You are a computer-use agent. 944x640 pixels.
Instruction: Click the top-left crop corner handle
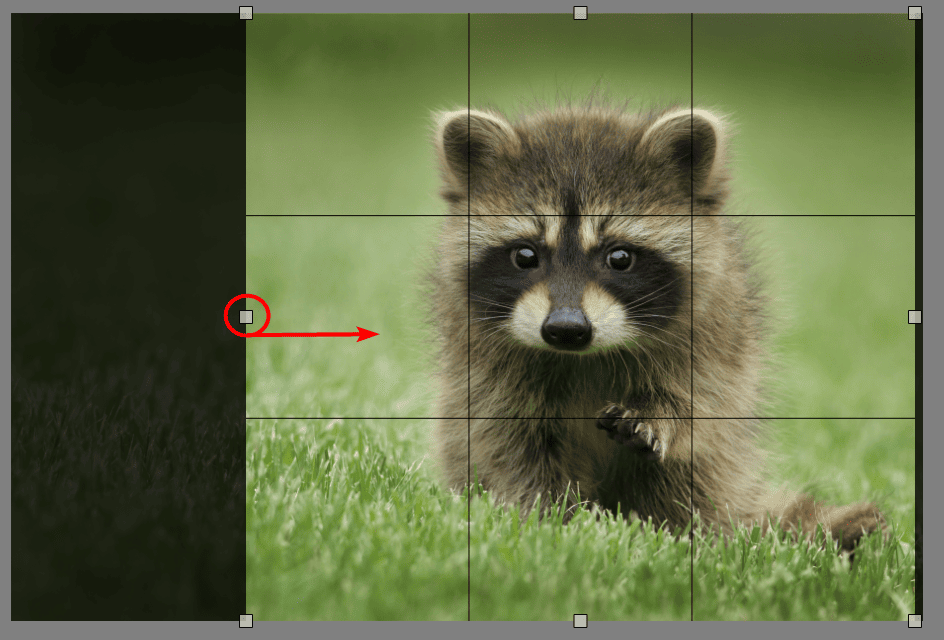click(246, 13)
